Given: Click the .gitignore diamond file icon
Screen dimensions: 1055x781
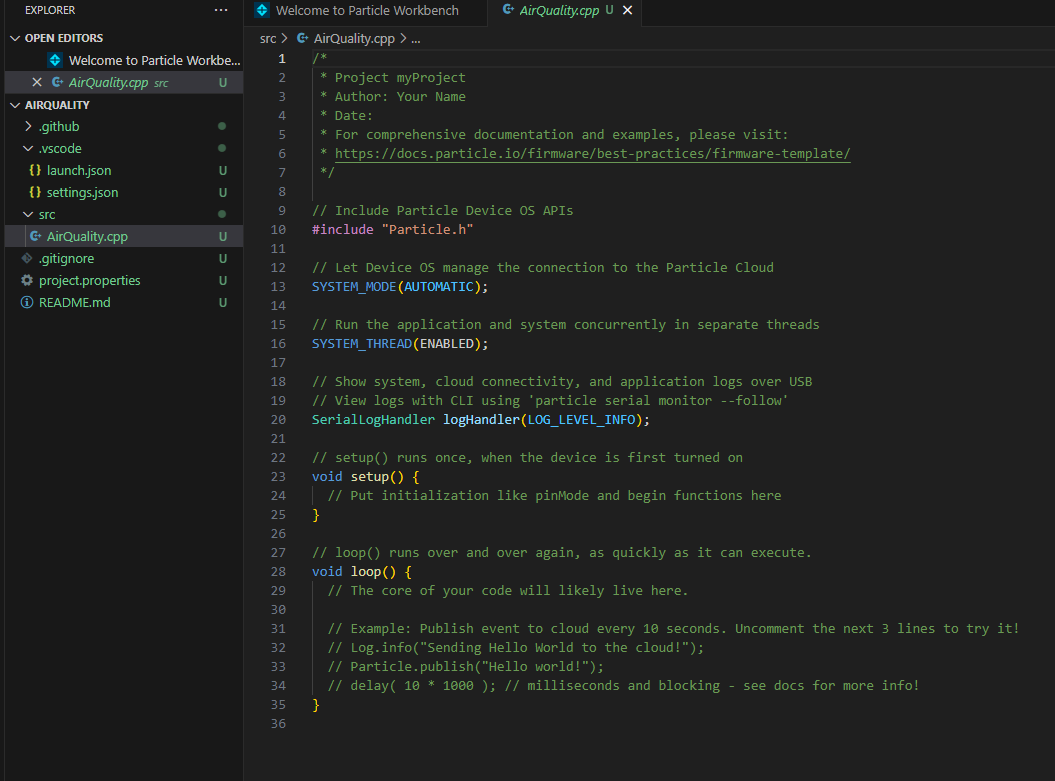Looking at the screenshot, I should [x=27, y=259].
